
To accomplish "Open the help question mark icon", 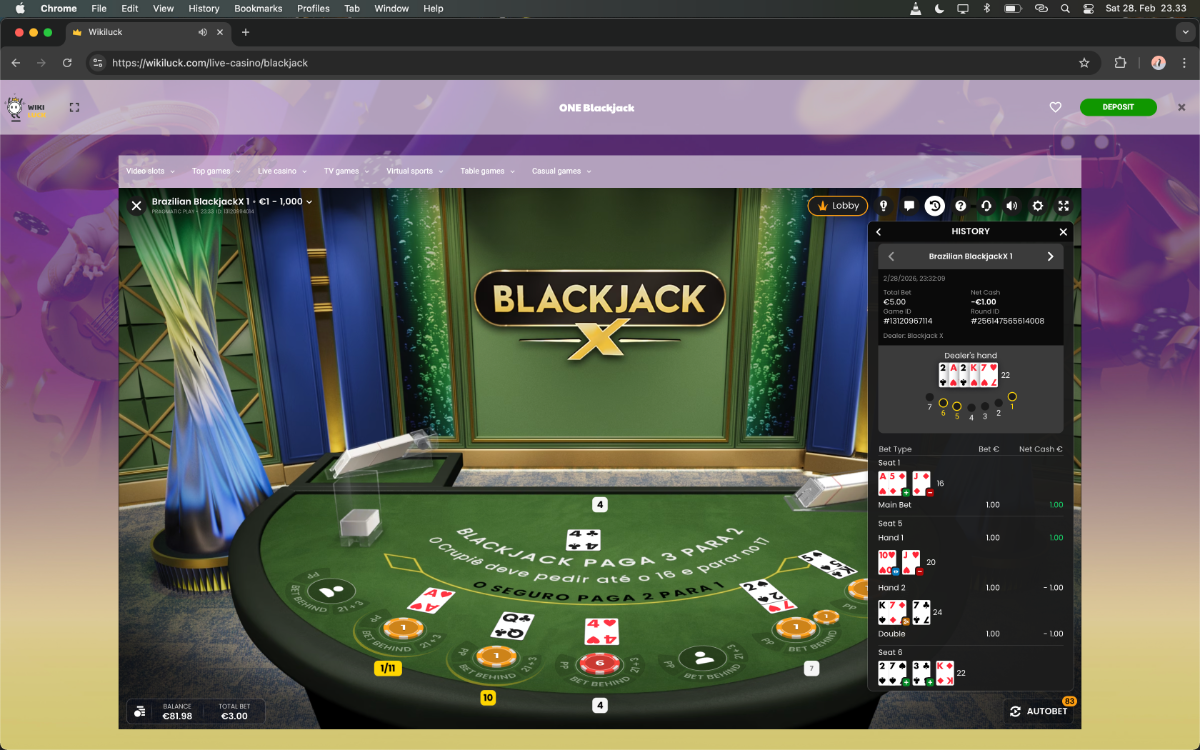I will click(x=960, y=206).
